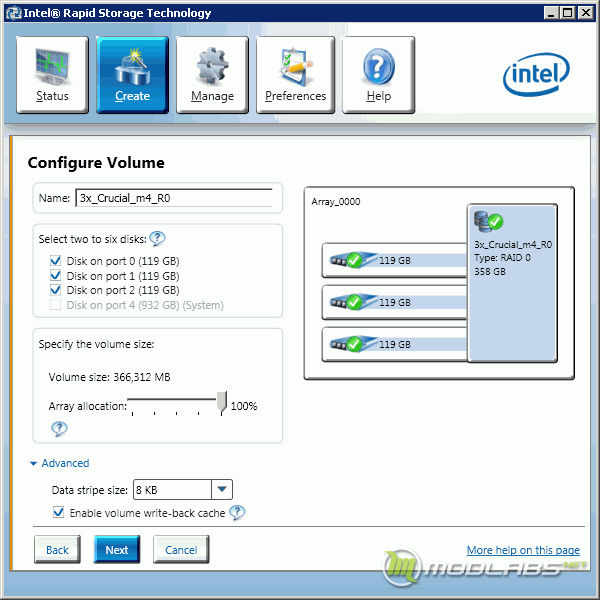Click the Configure Volume heading
Image resolution: width=600 pixels, height=600 pixels.
click(x=96, y=163)
